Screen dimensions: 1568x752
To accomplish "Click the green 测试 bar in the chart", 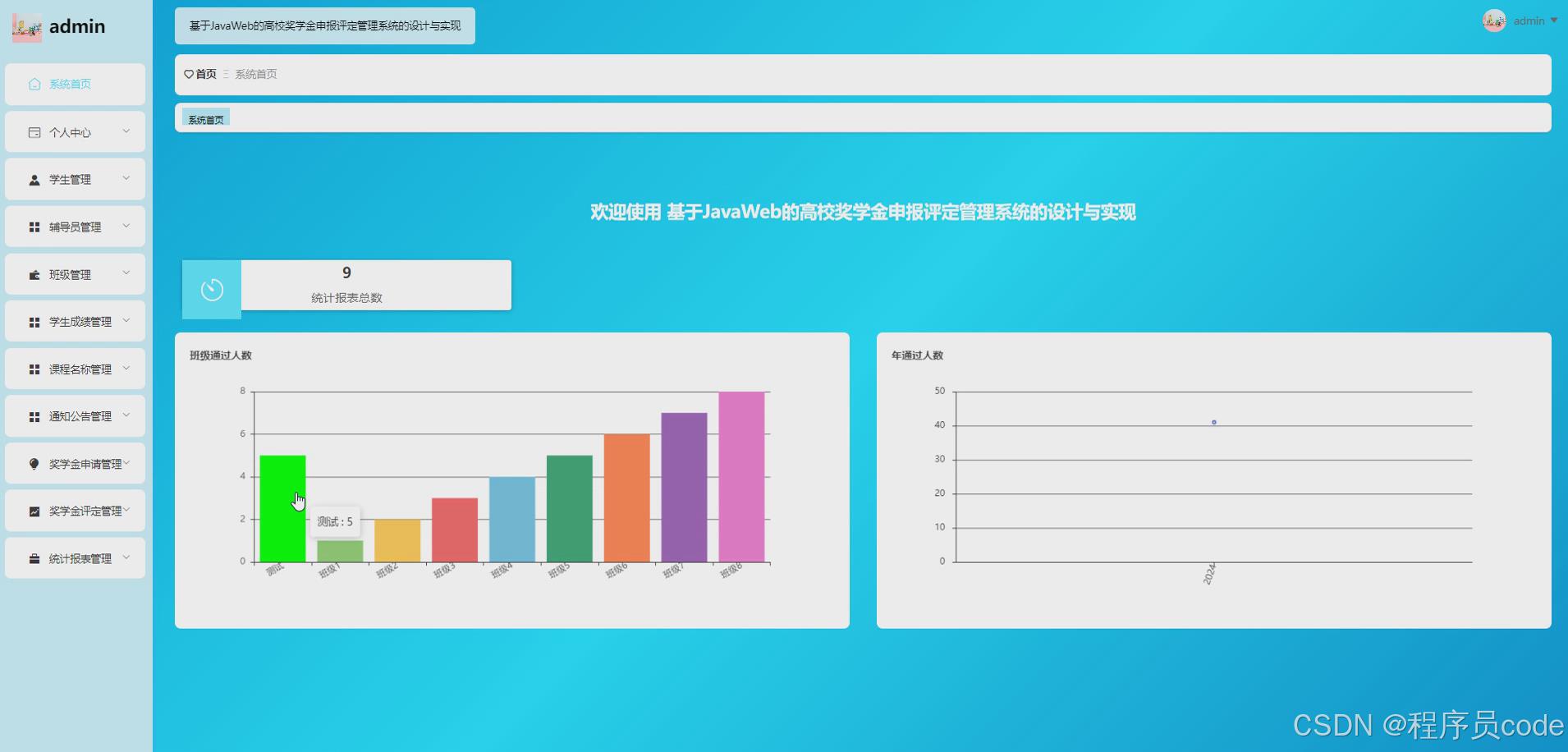I will pyautogui.click(x=282, y=508).
